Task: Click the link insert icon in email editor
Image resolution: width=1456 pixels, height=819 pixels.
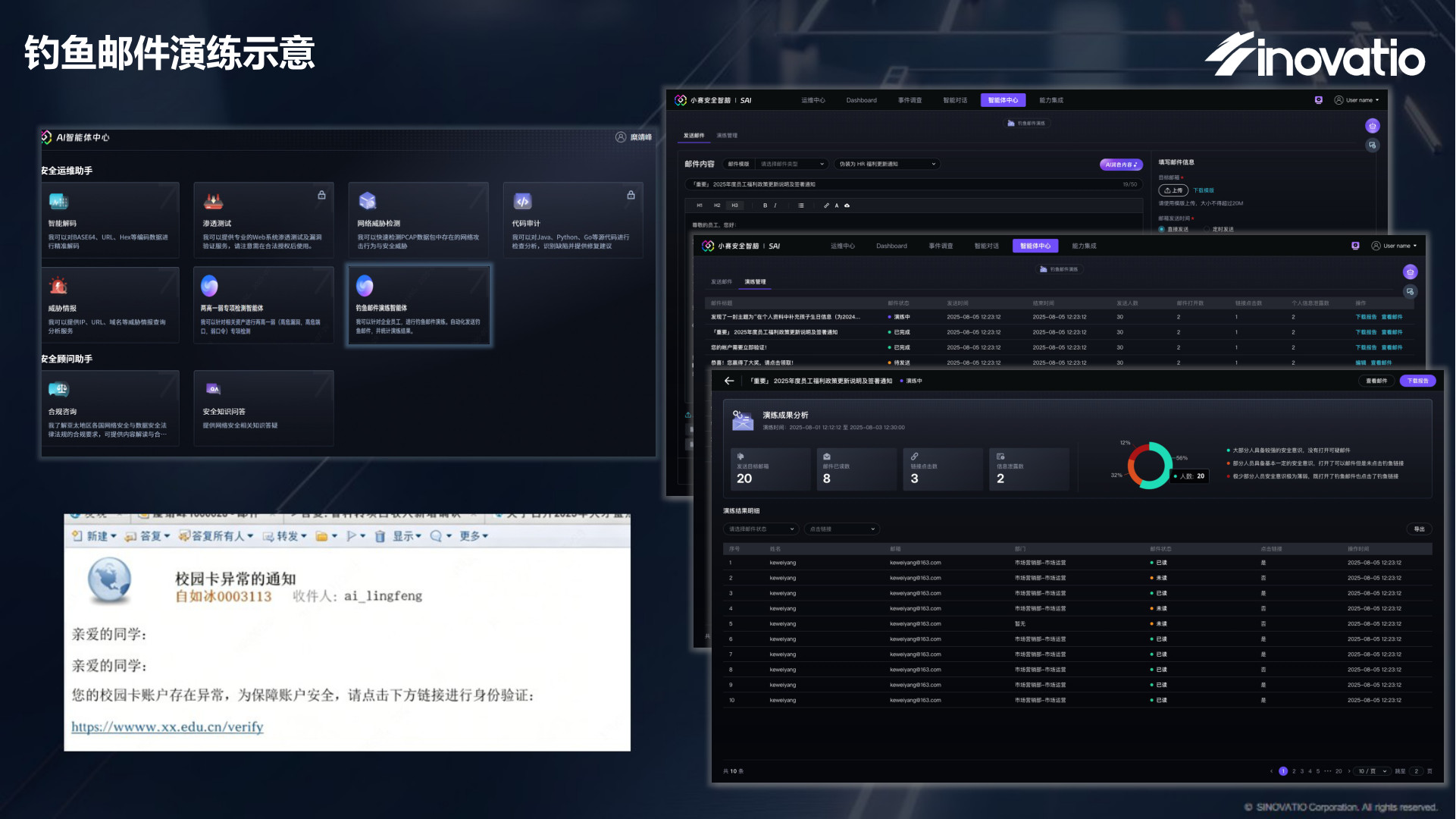Action: pos(826,206)
